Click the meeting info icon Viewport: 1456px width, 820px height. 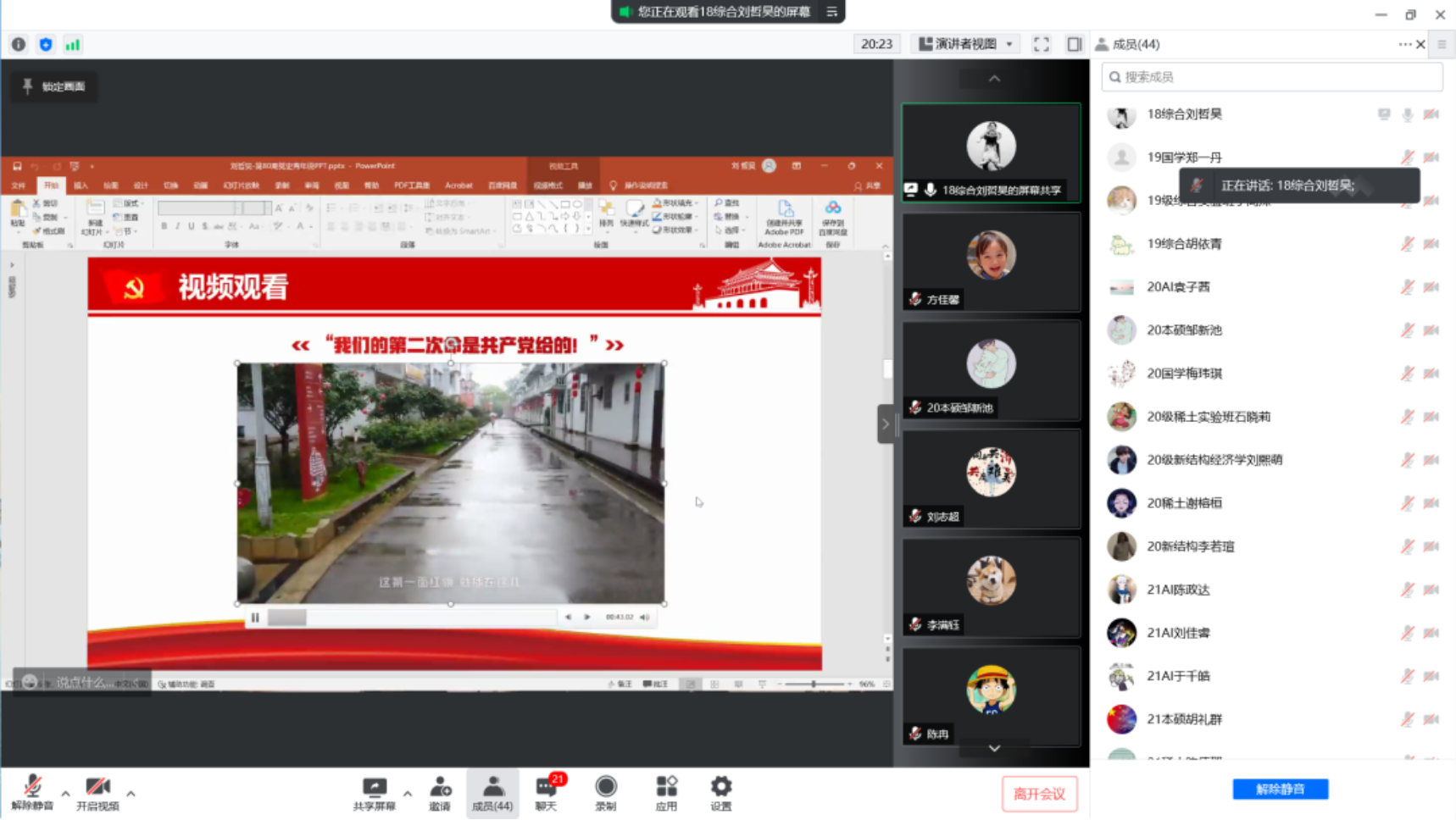pyautogui.click(x=19, y=44)
